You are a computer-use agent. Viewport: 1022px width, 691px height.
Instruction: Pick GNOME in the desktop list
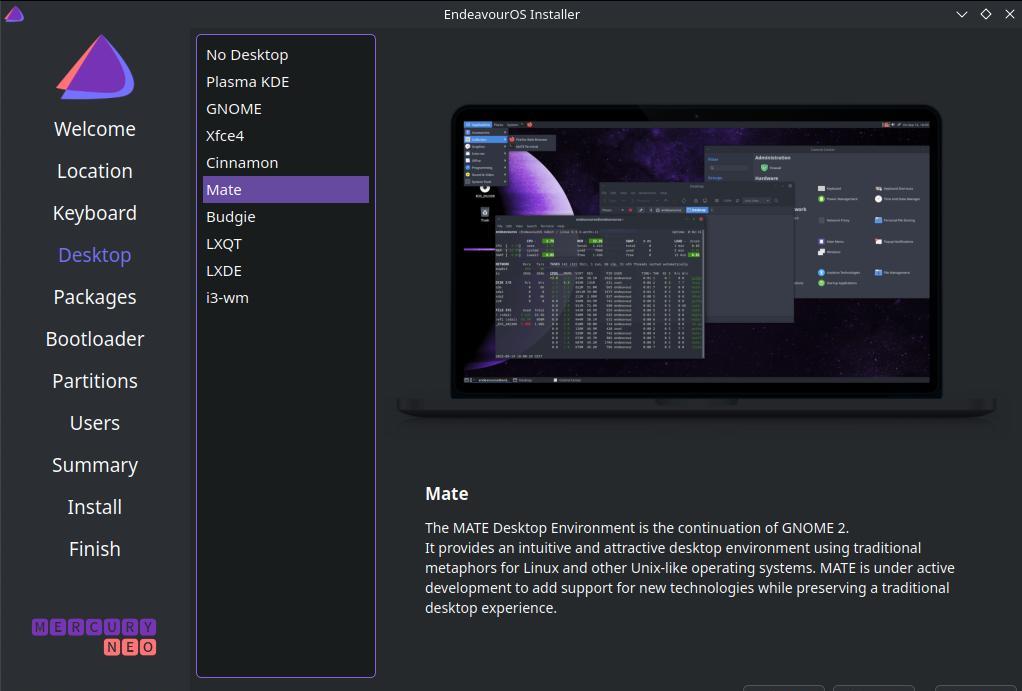(x=285, y=109)
